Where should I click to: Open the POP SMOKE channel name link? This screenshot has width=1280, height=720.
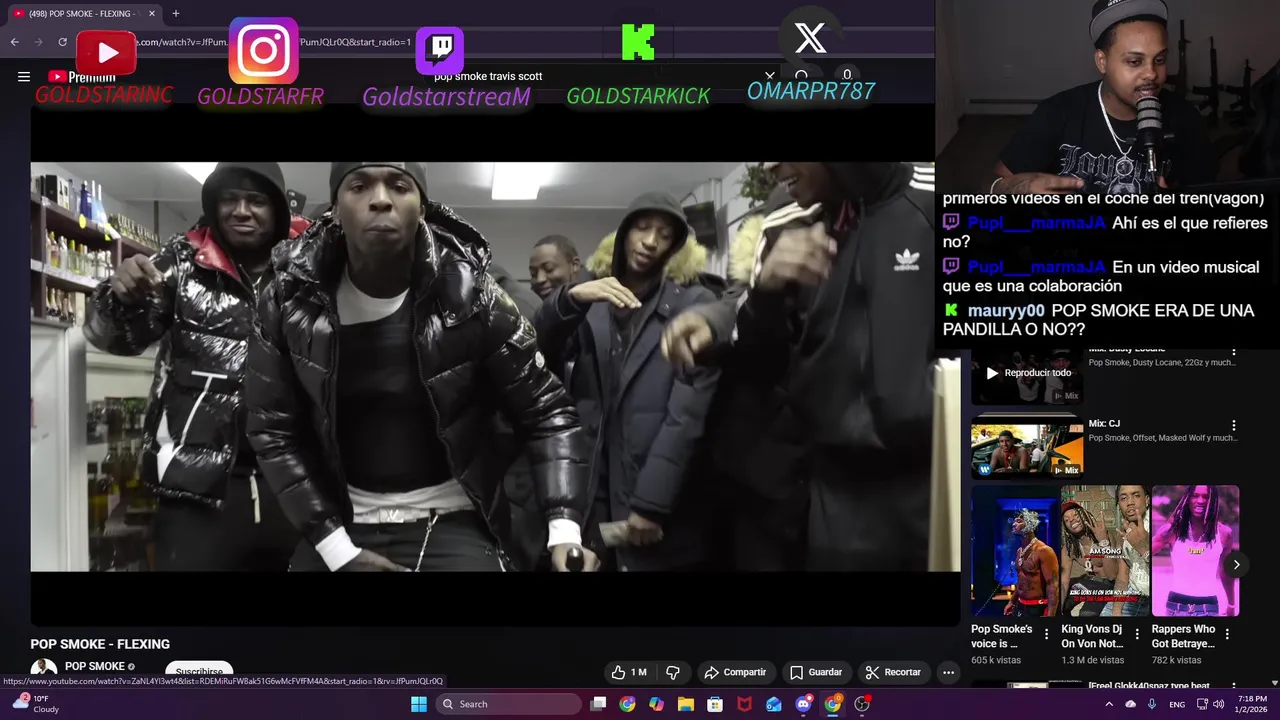[95, 666]
